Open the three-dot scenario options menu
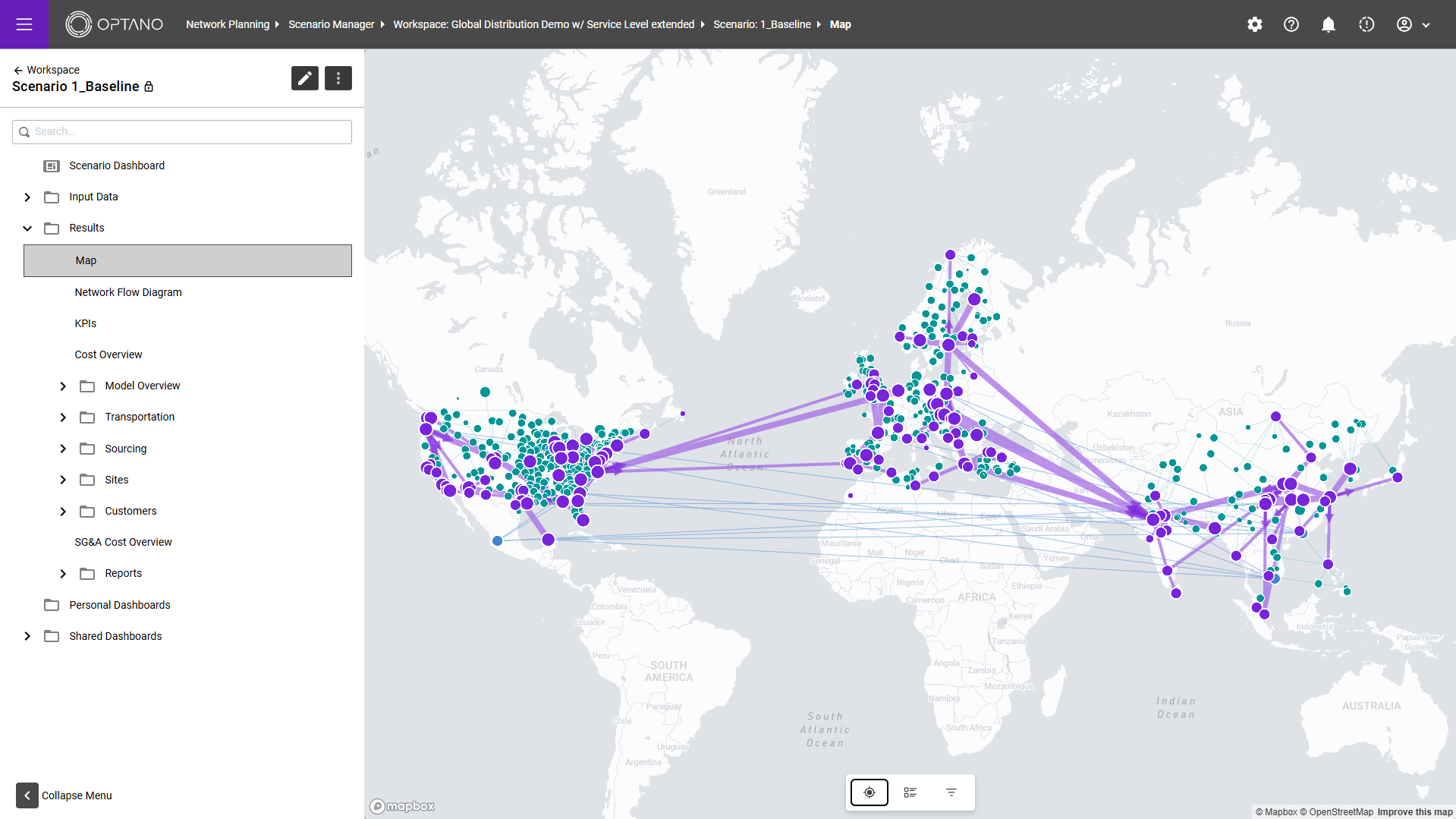1456x819 pixels. [338, 78]
